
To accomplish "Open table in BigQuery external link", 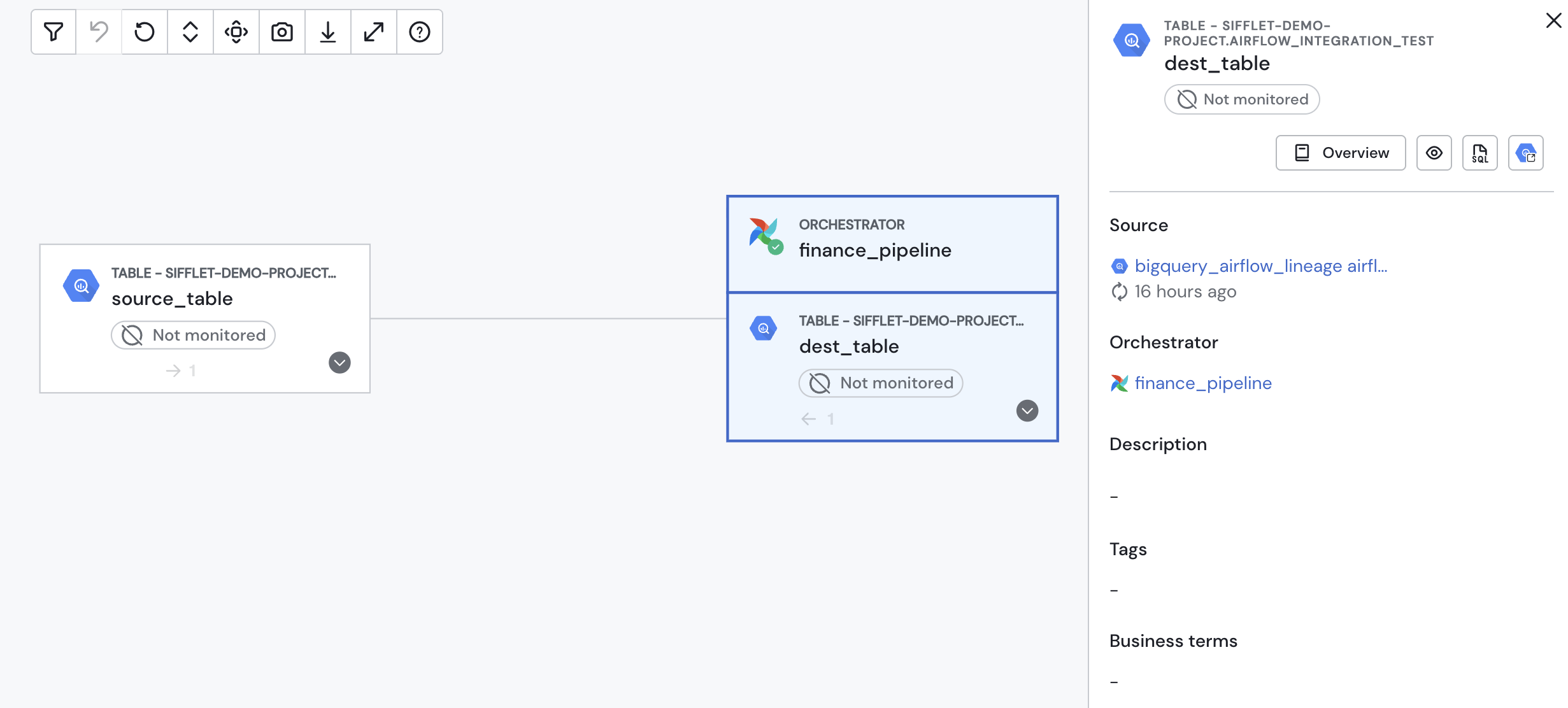I will point(1525,153).
